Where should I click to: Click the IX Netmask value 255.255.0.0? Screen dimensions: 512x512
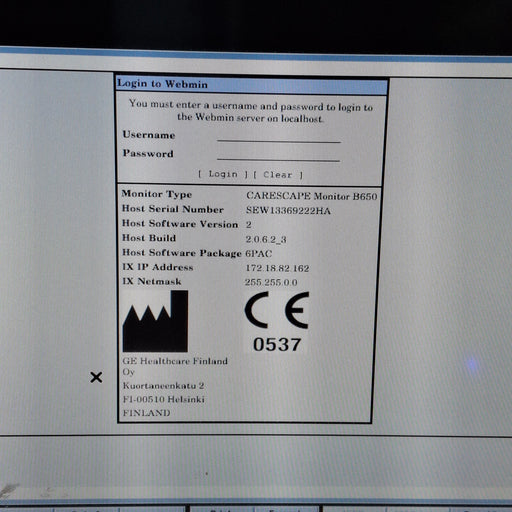[271, 282]
